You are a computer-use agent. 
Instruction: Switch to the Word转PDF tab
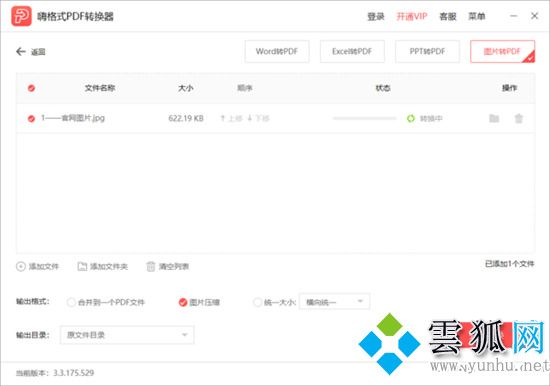277,52
